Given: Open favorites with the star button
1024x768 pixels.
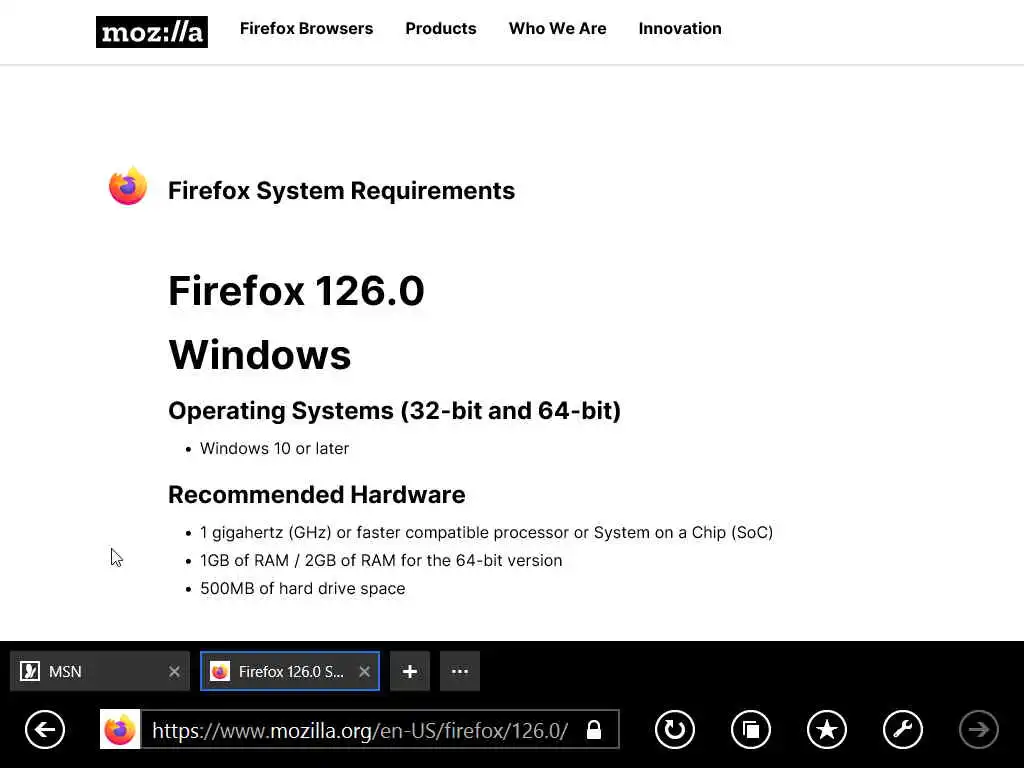Looking at the screenshot, I should pos(827,729).
